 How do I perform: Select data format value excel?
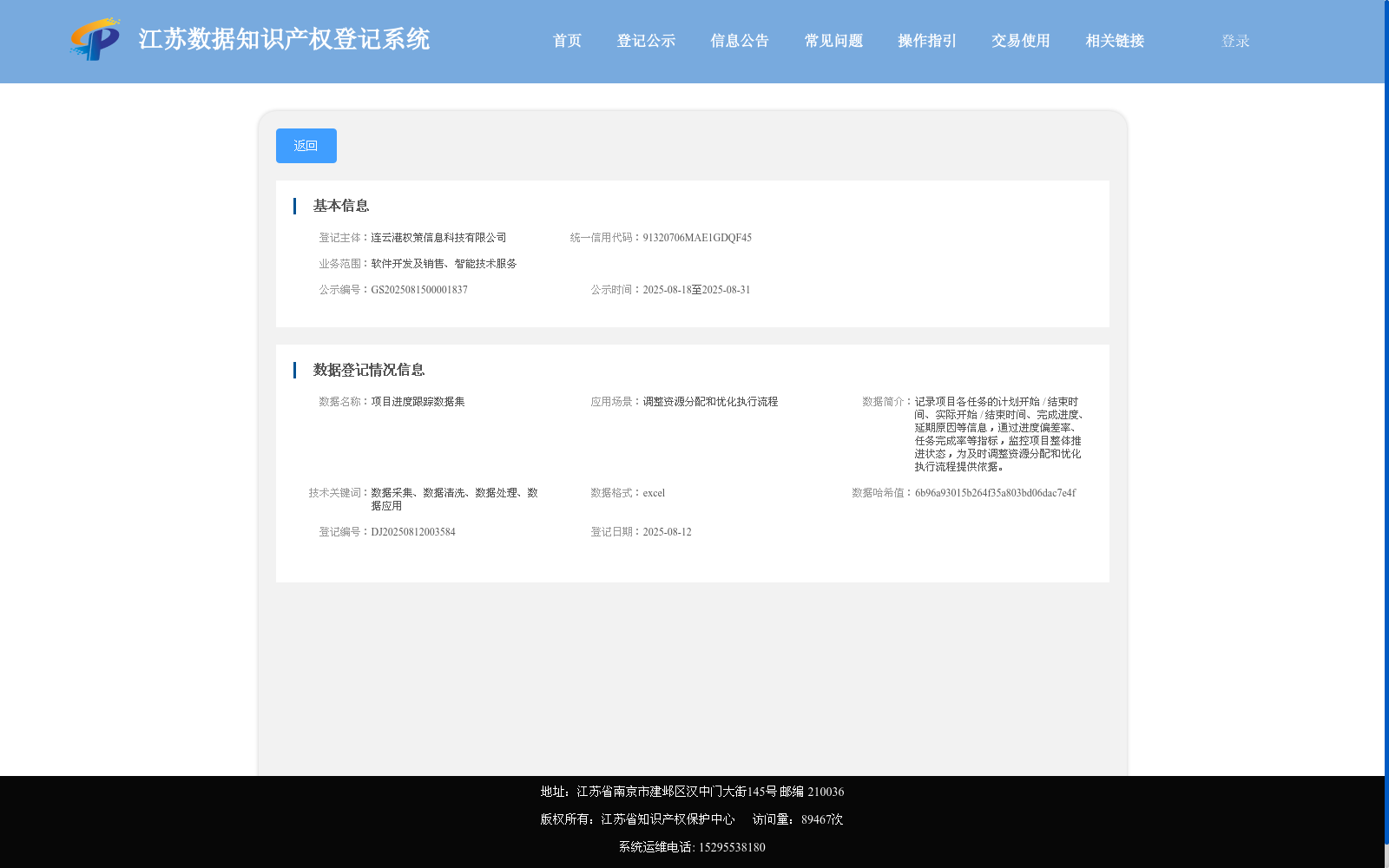click(x=654, y=493)
